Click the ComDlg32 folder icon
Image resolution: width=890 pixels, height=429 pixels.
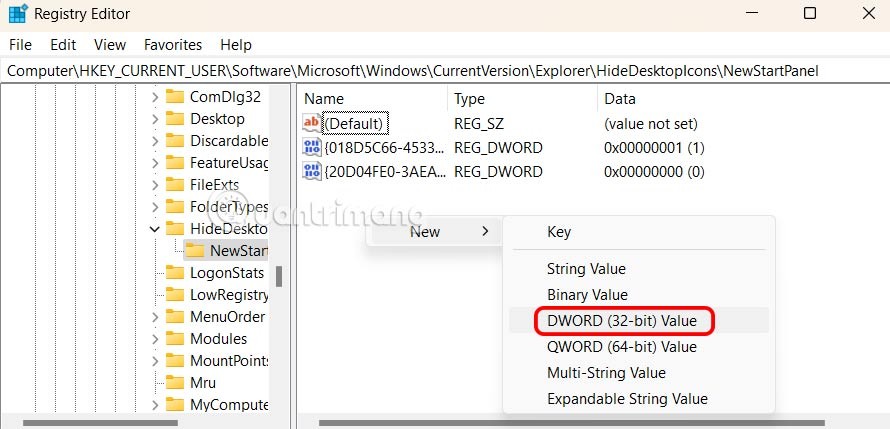[x=175, y=97]
